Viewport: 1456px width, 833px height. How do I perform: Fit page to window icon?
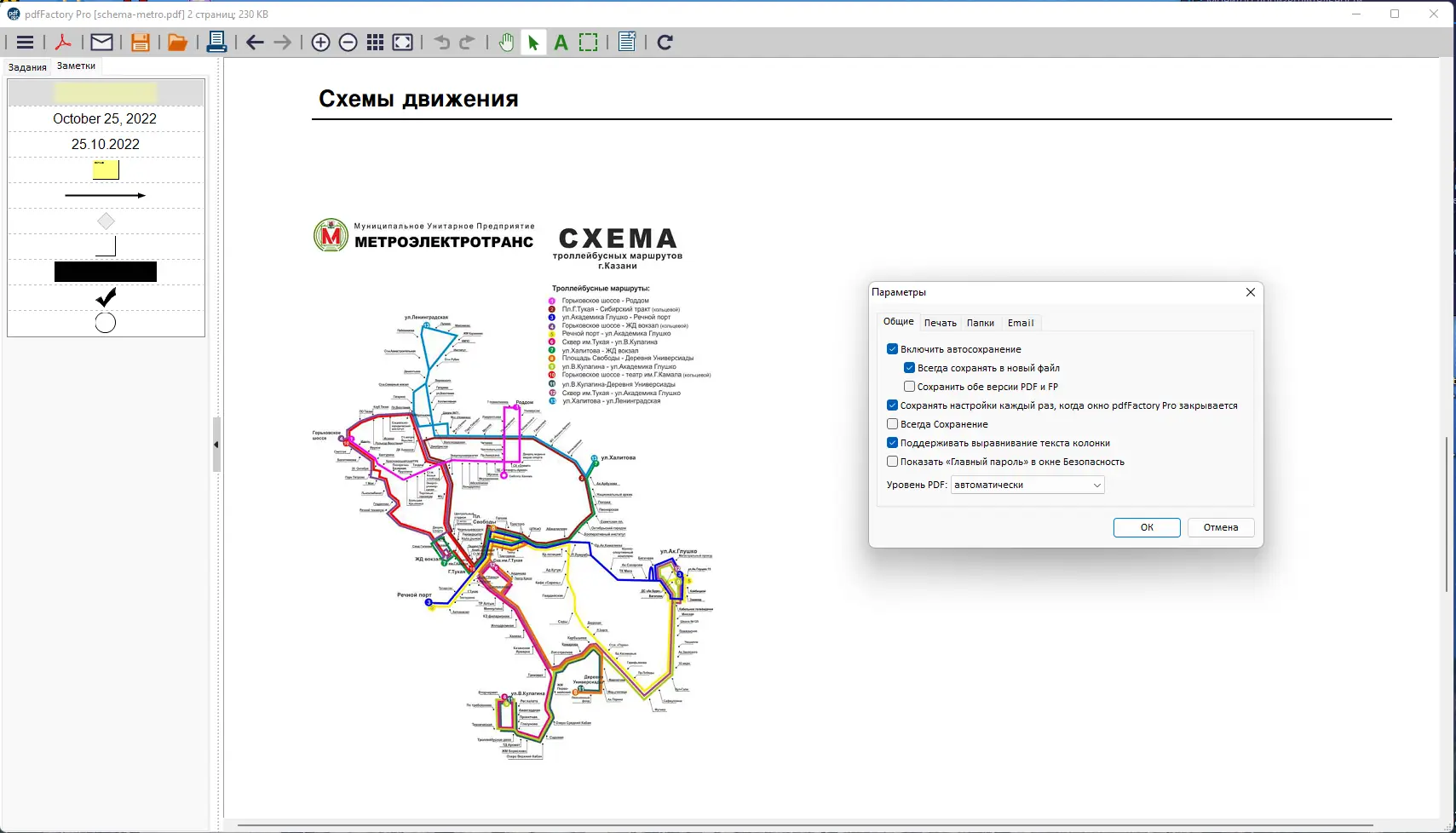coord(403,43)
